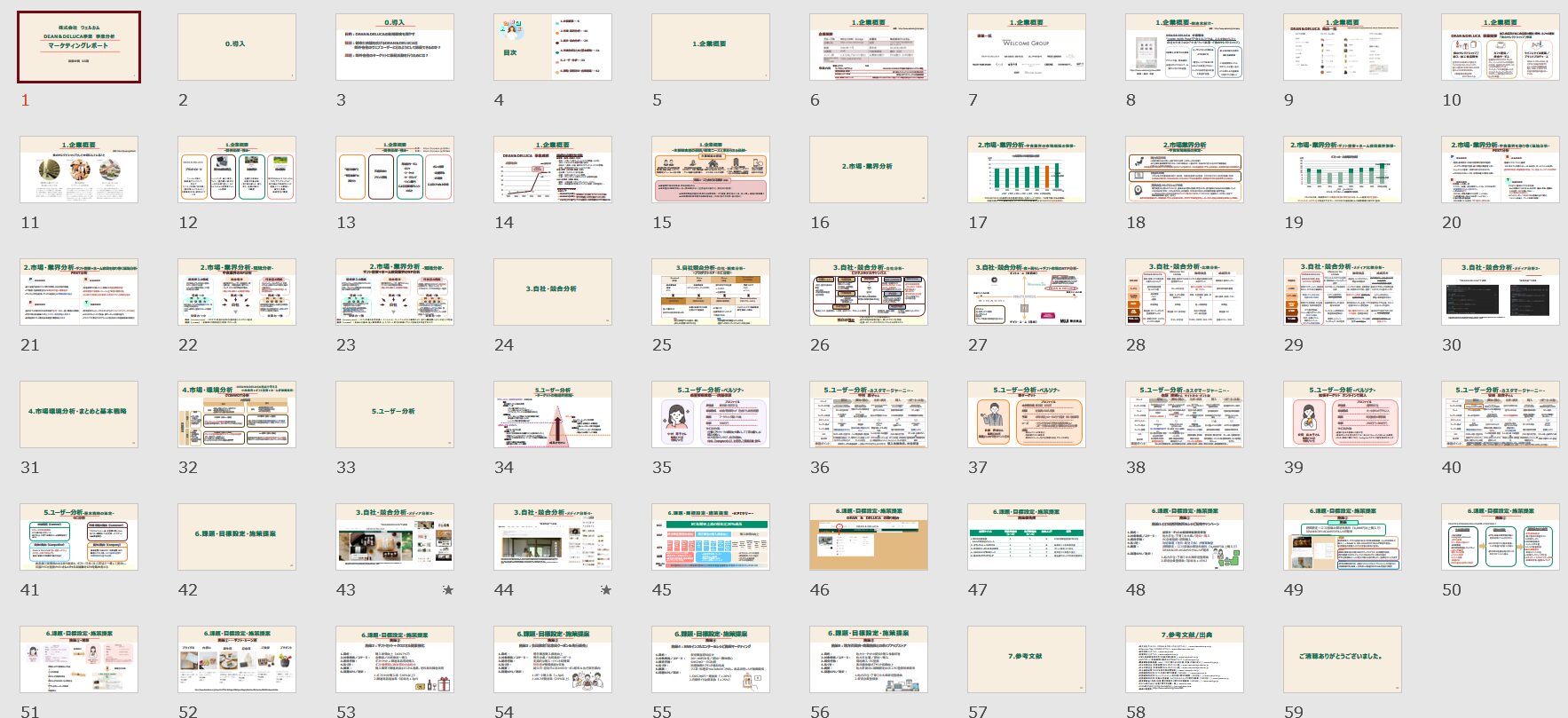Select slide 10 thumbnail

click(1501, 47)
